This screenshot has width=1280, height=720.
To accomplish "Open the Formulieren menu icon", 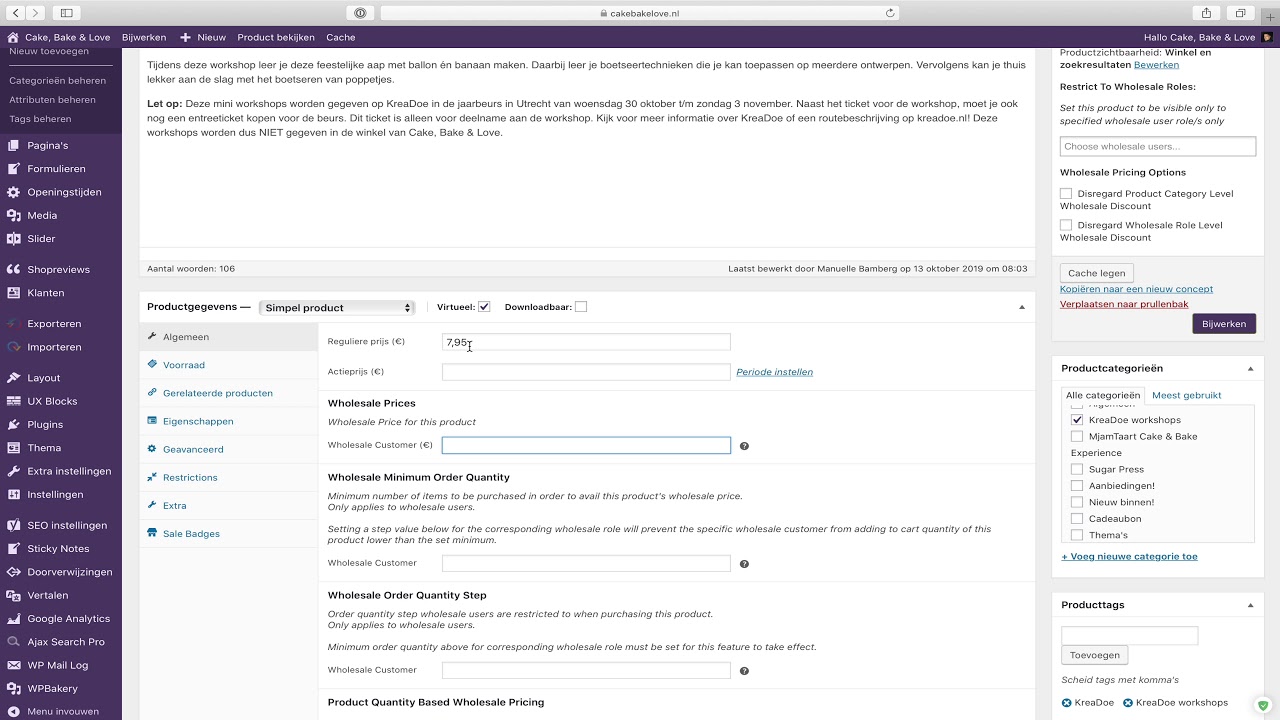I will tap(13, 169).
